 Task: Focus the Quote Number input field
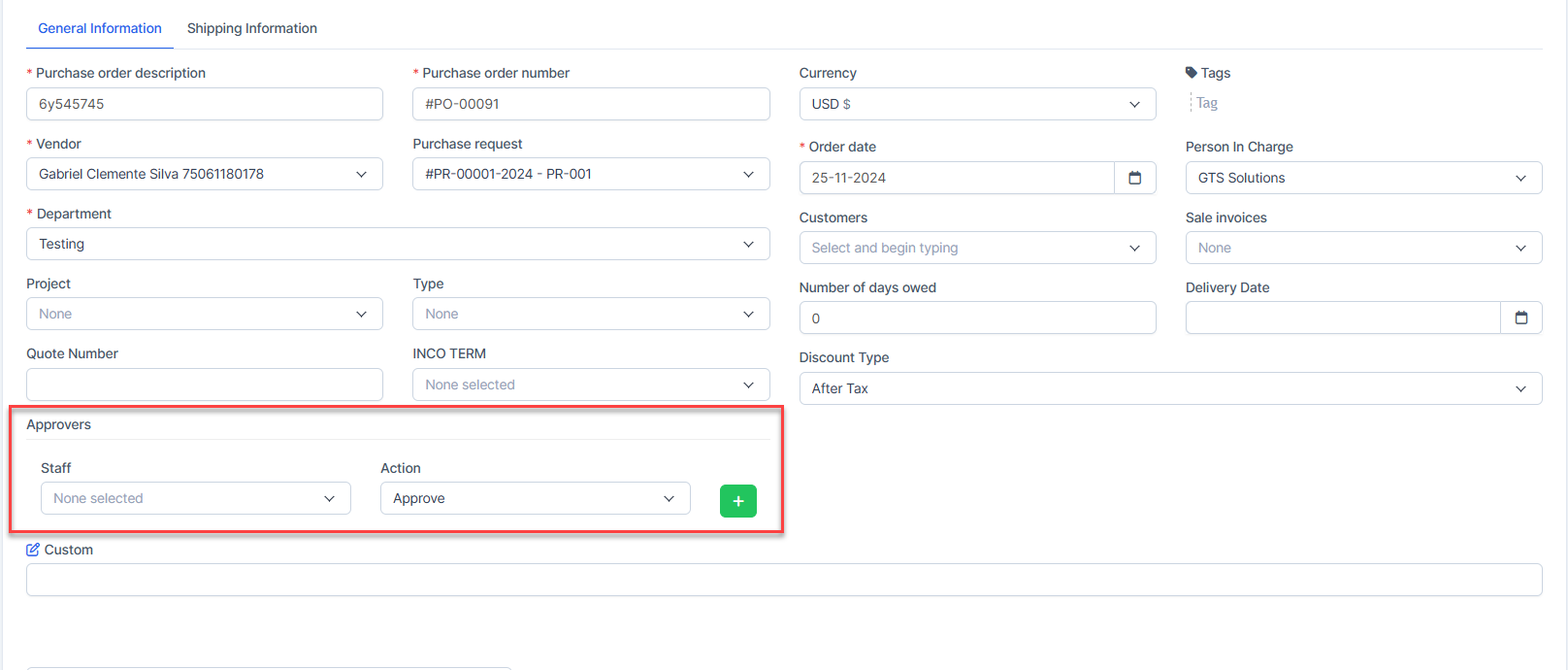coord(204,385)
